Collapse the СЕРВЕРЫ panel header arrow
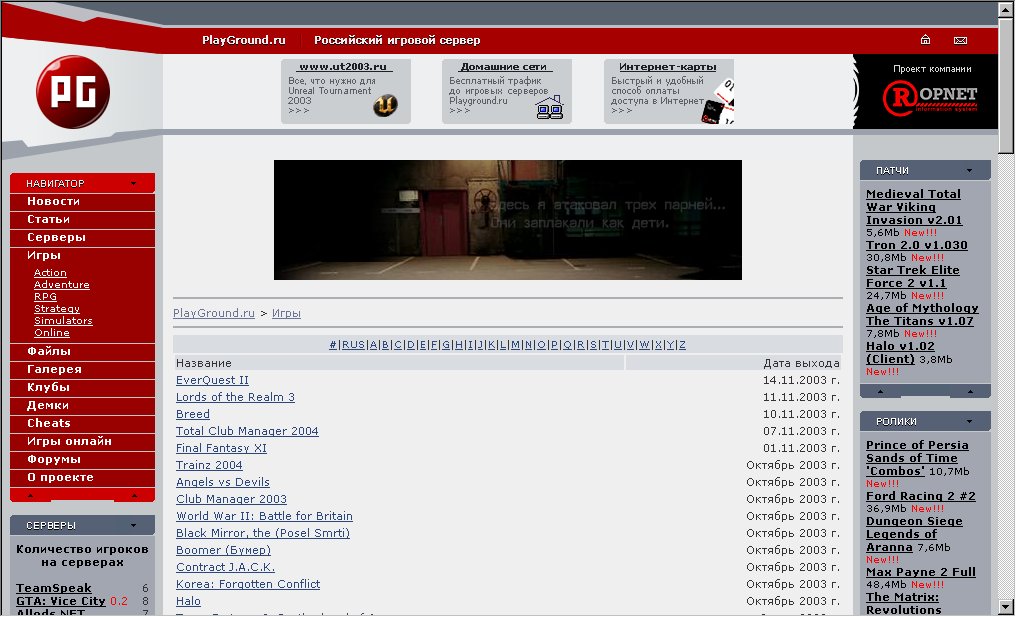The height and width of the screenshot is (617, 1016). click(133, 526)
